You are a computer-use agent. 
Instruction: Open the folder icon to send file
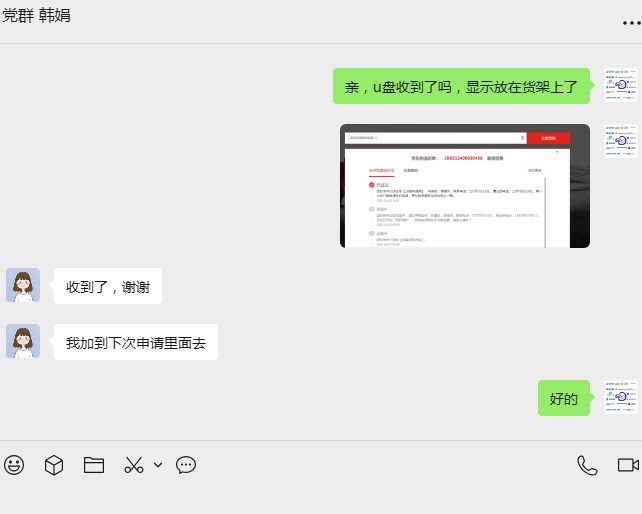(x=94, y=465)
